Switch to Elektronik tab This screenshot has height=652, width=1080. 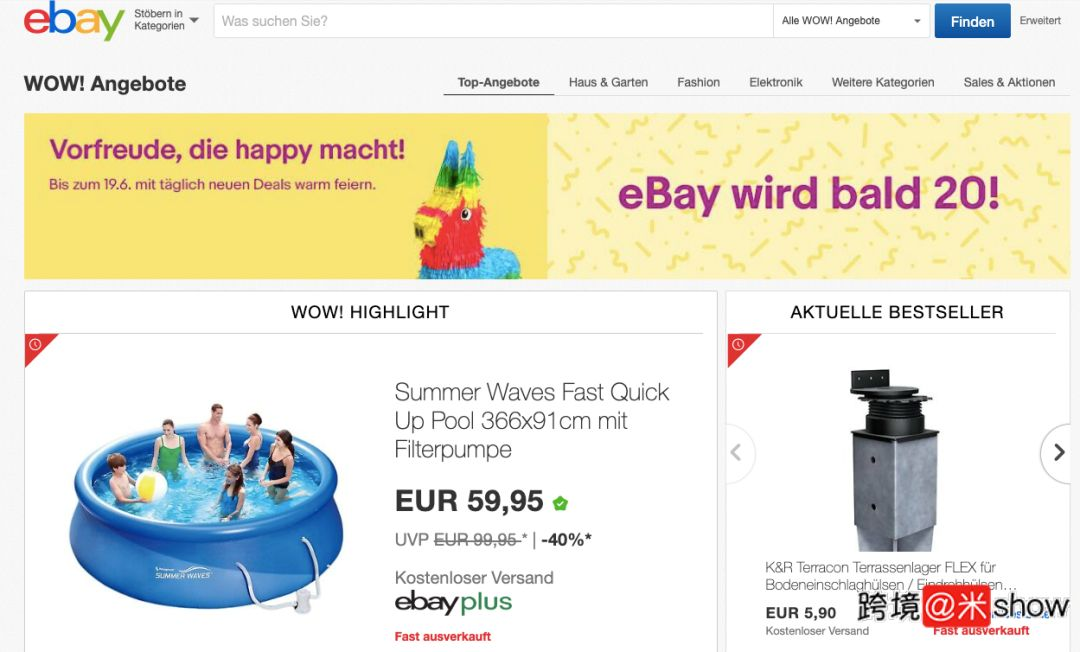tap(776, 83)
